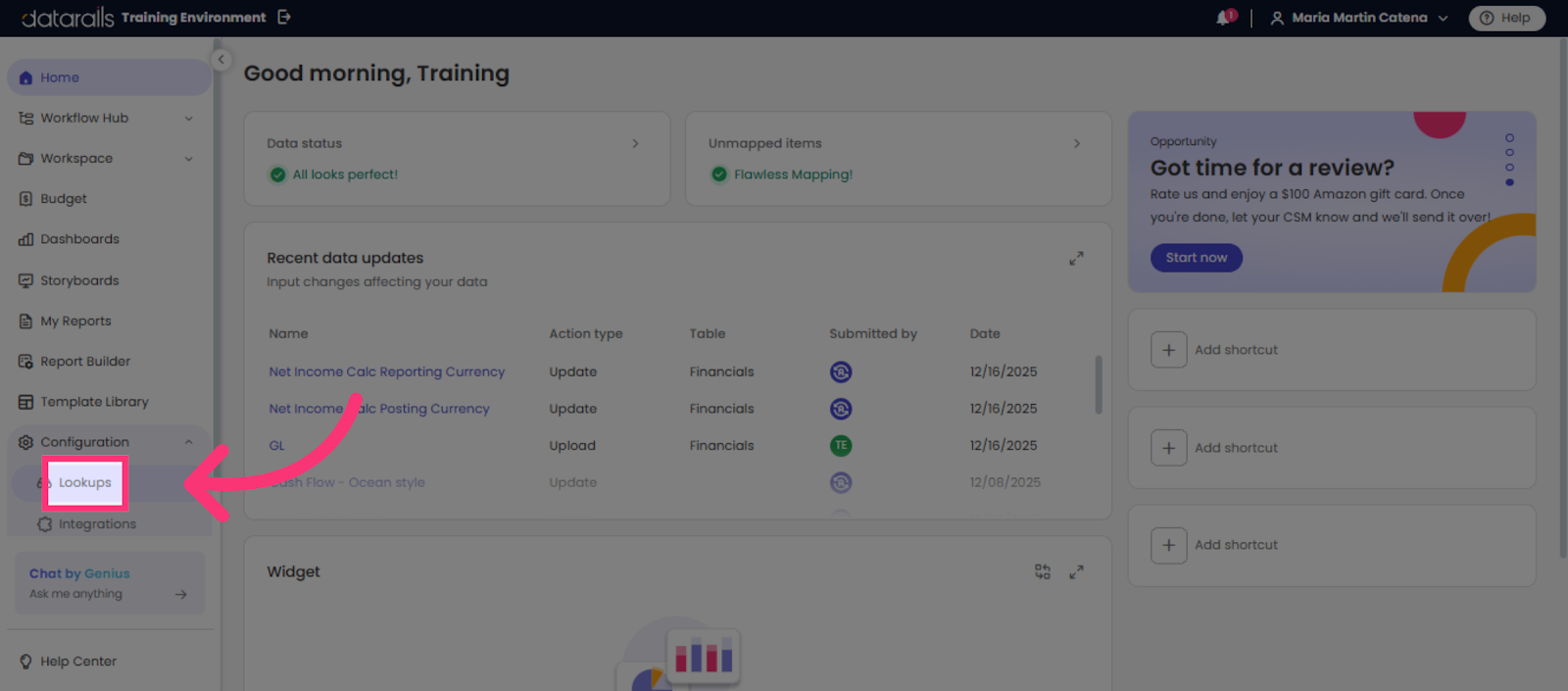Click the 12/16/2025 date in GL row
The image size is (1568, 691).
1004,446
